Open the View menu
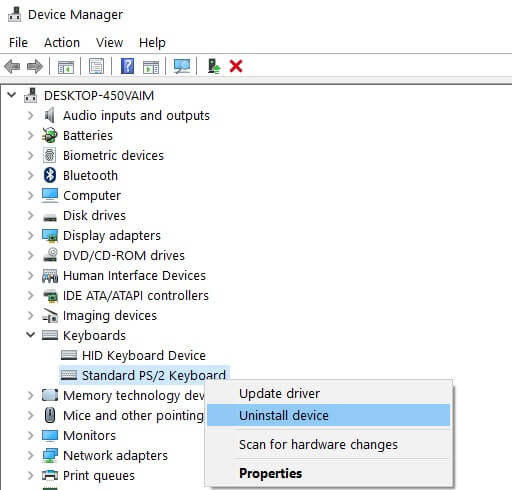Screen dimensions: 512x490 click(x=109, y=43)
